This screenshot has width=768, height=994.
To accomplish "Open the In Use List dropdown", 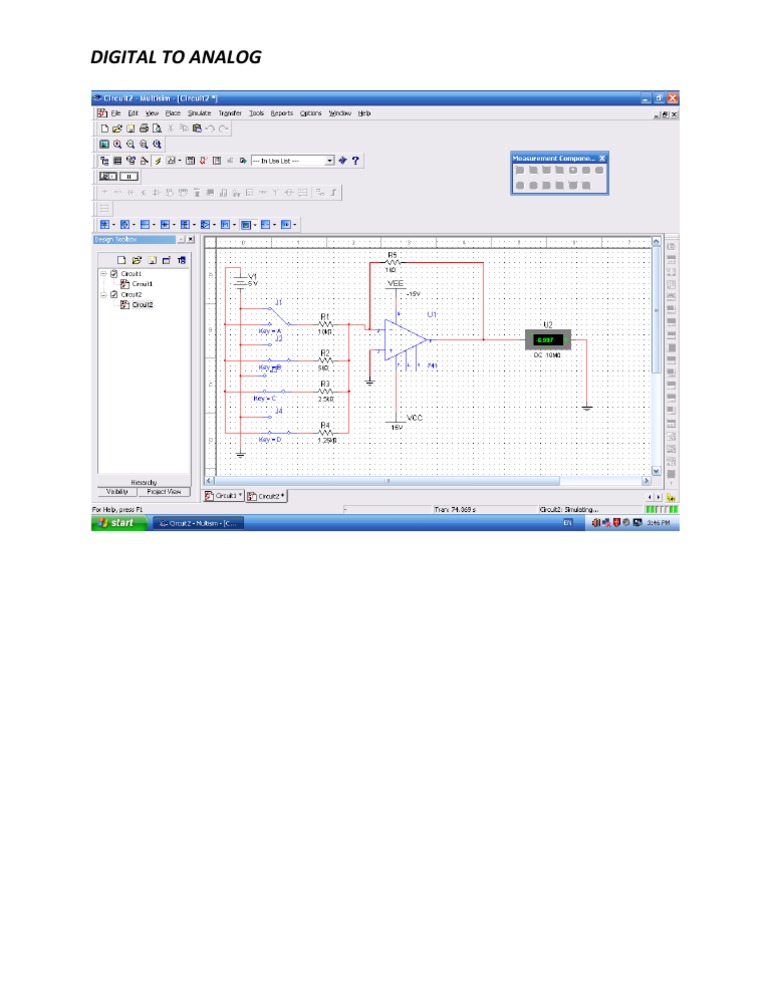I will point(292,161).
